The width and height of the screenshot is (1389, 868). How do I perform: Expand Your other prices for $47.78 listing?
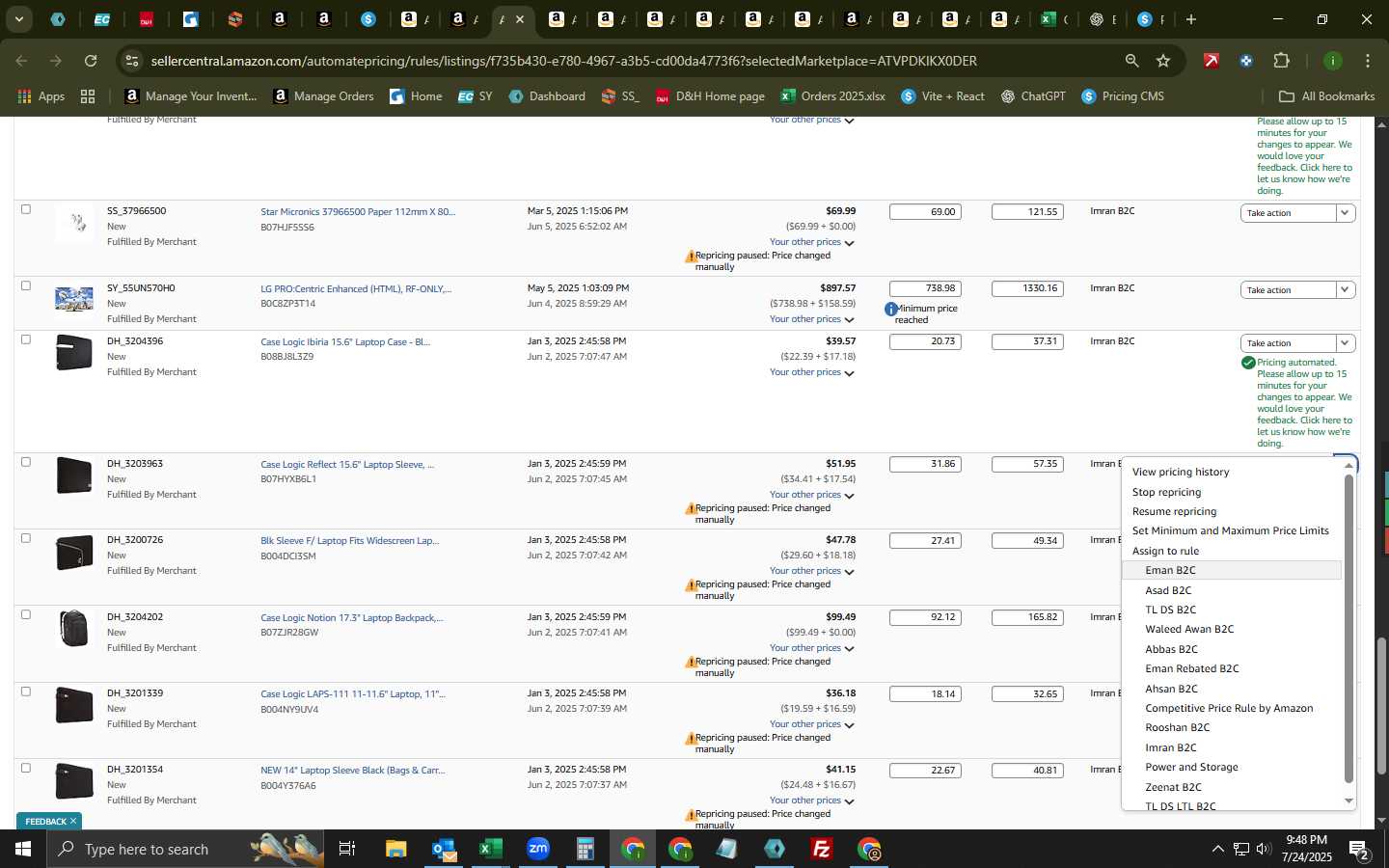(x=812, y=571)
